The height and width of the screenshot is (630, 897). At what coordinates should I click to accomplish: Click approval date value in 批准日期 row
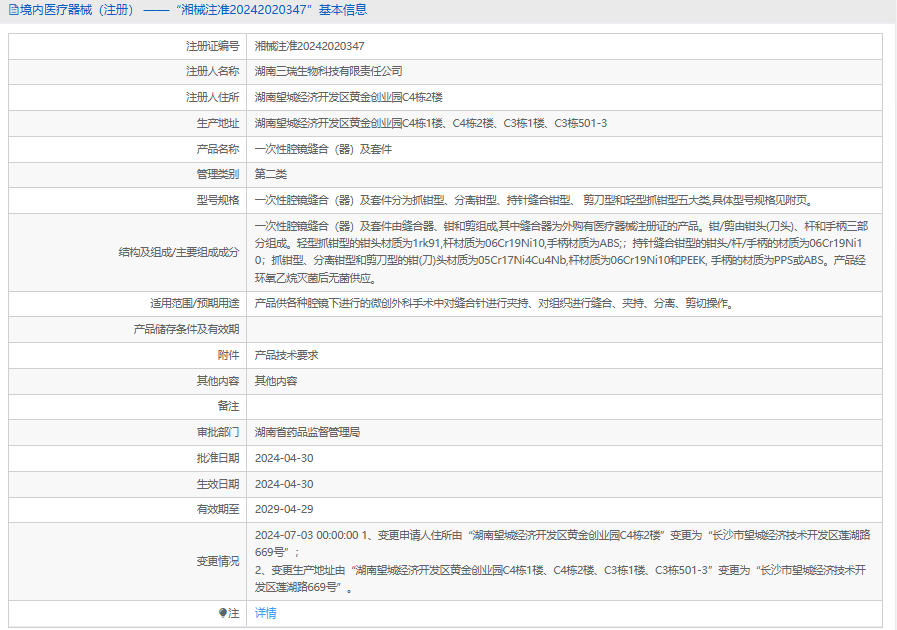[x=284, y=458]
